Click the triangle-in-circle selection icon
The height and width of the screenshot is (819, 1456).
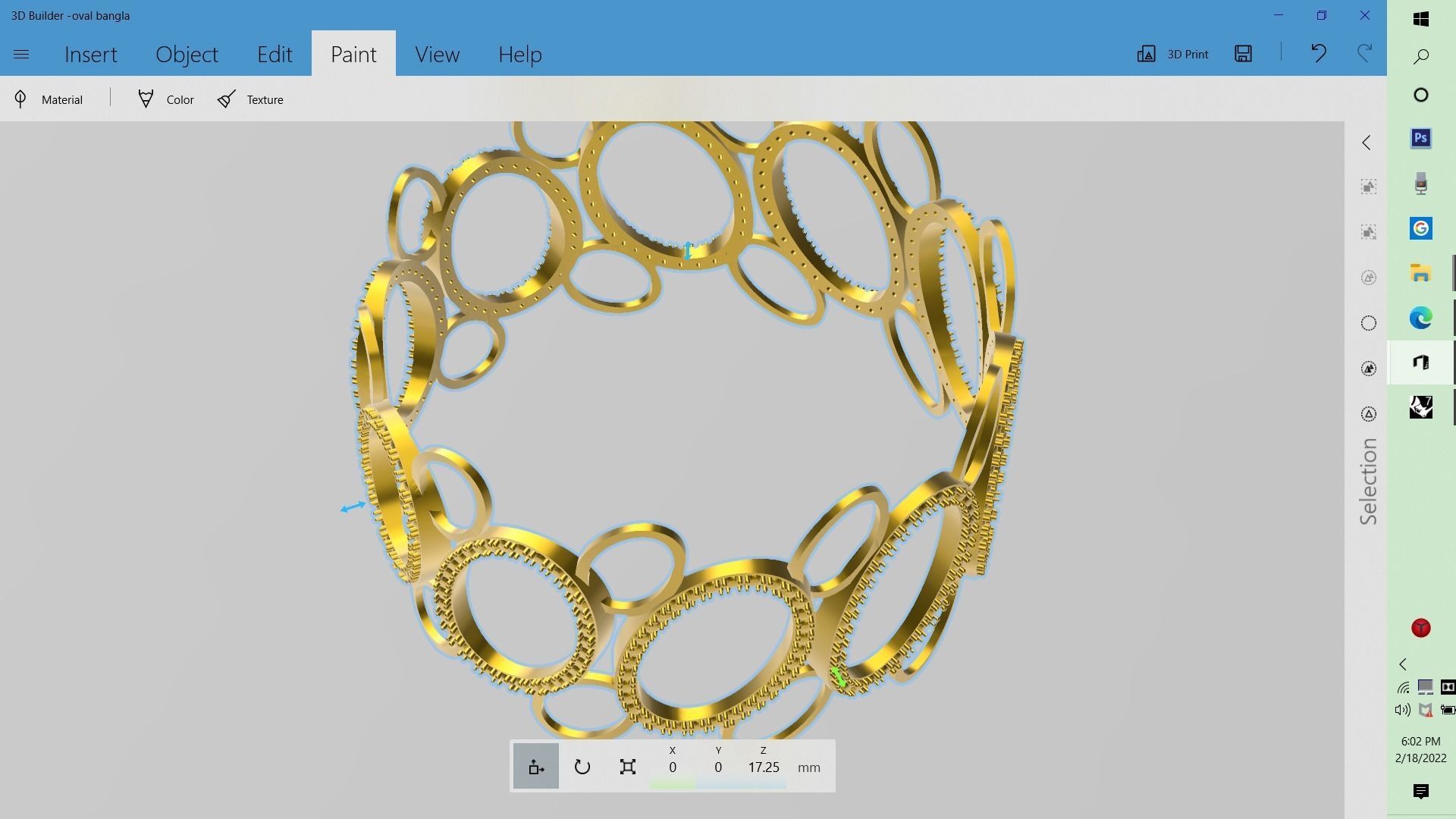coord(1368,414)
